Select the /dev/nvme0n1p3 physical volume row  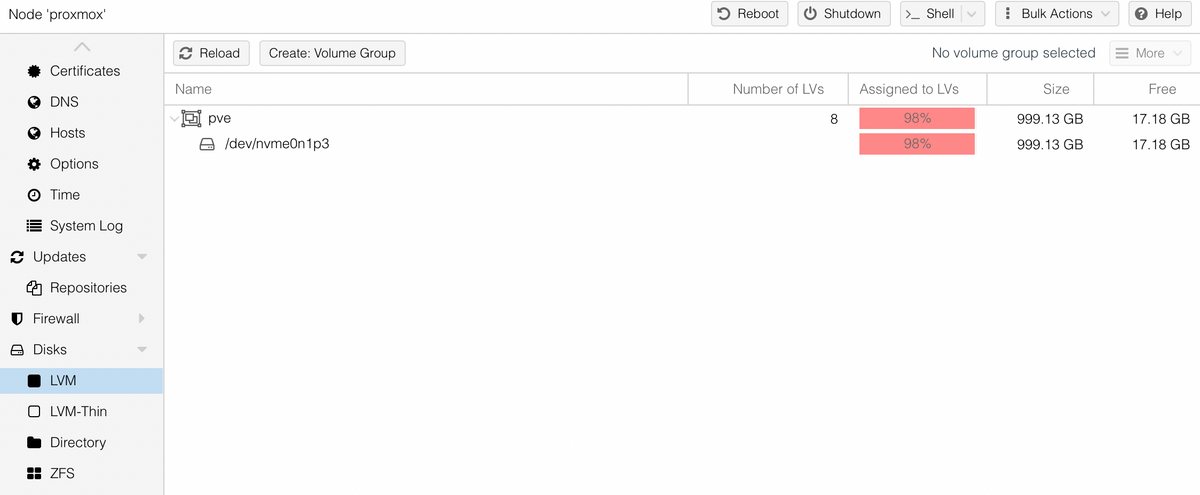682,144
